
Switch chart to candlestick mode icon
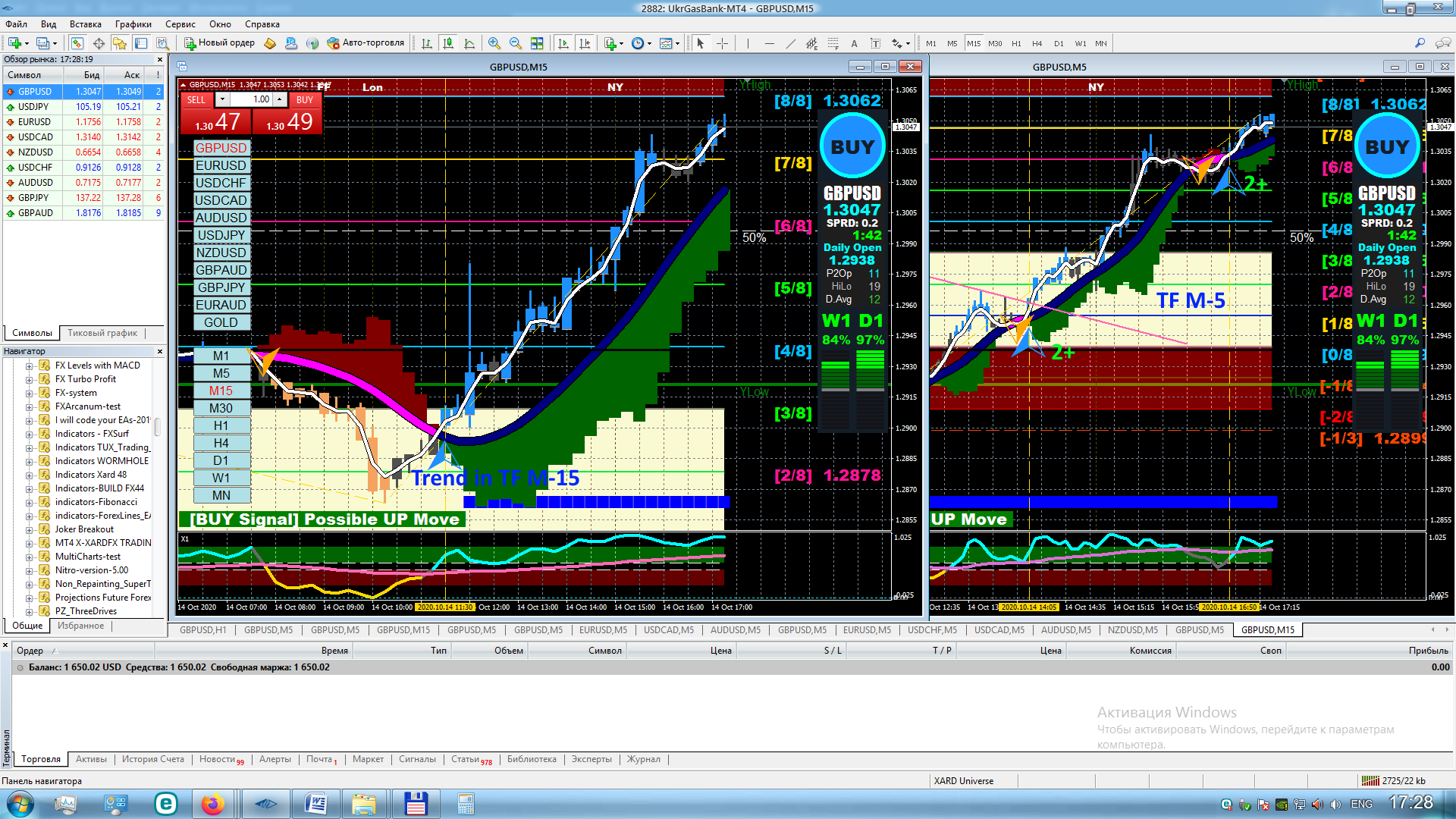pos(448,43)
